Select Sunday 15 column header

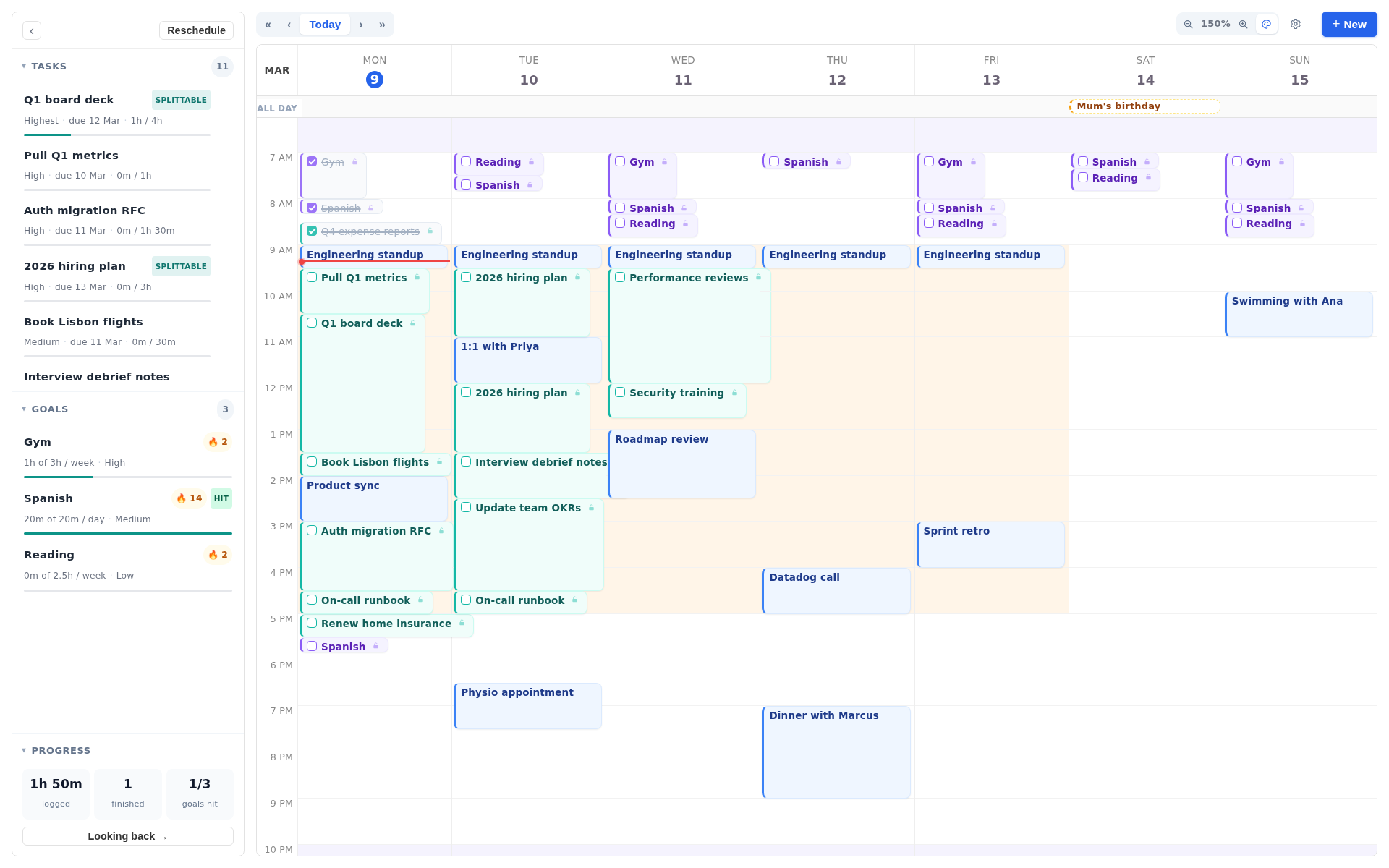tap(1299, 70)
